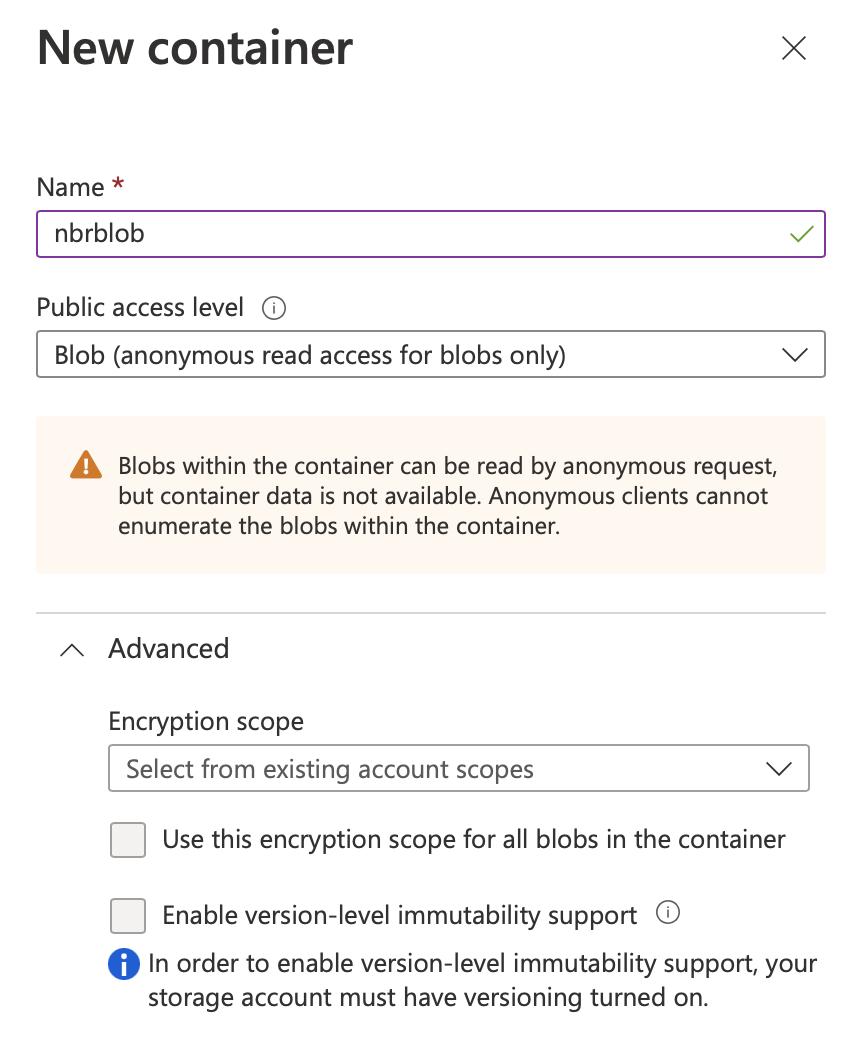858x1058 pixels.
Task: Select the Blob anonymous read access combo box
Action: tap(431, 354)
